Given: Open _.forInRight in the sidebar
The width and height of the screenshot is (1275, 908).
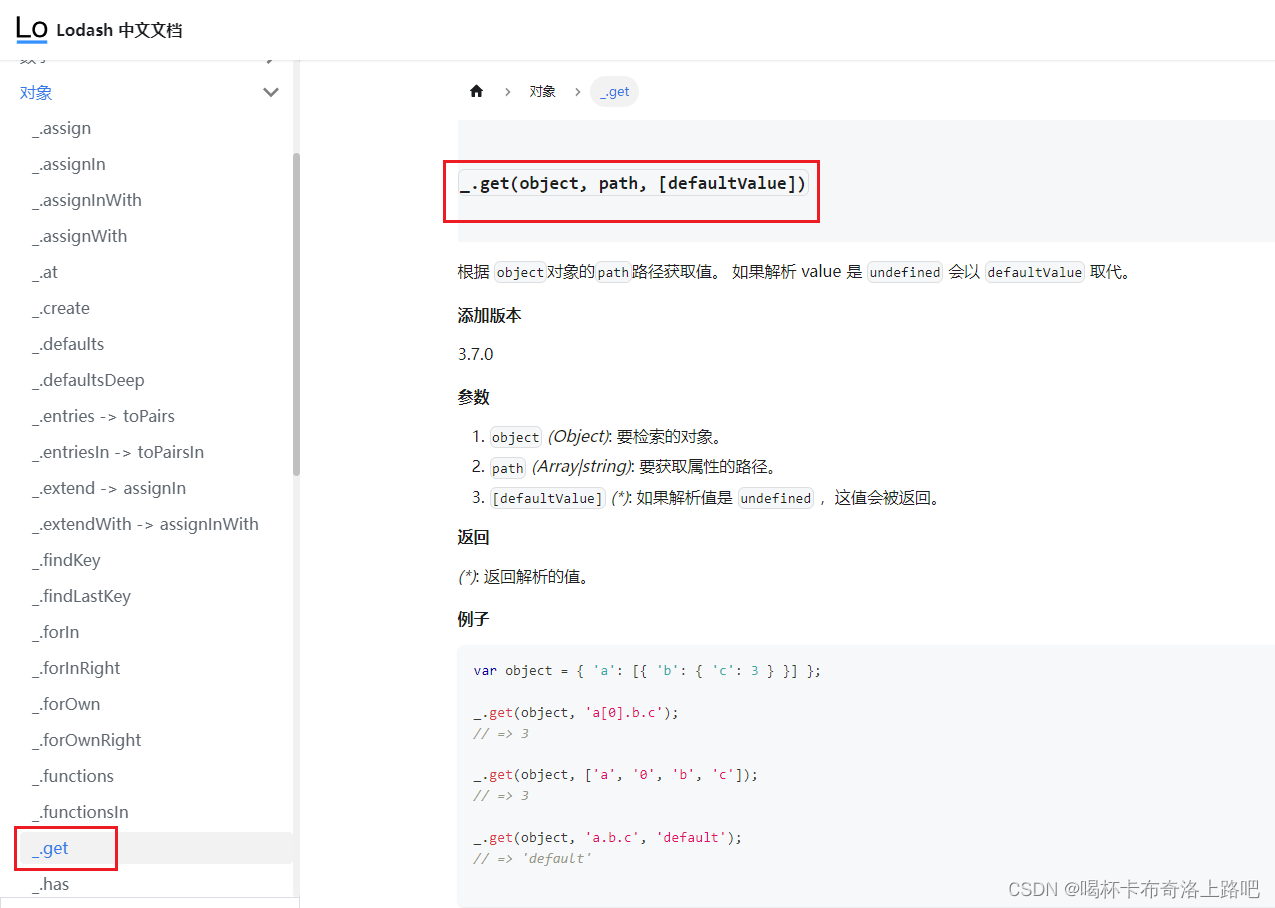Looking at the screenshot, I should (76, 668).
